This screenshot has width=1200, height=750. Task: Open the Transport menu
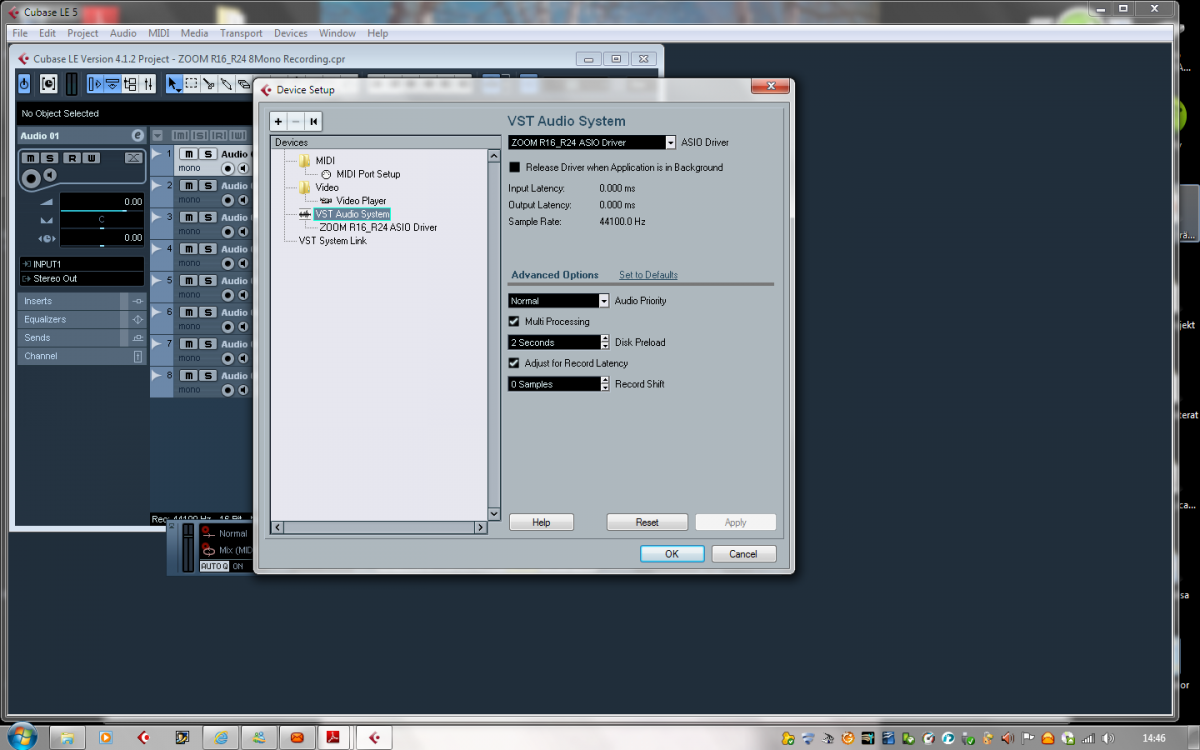point(241,33)
